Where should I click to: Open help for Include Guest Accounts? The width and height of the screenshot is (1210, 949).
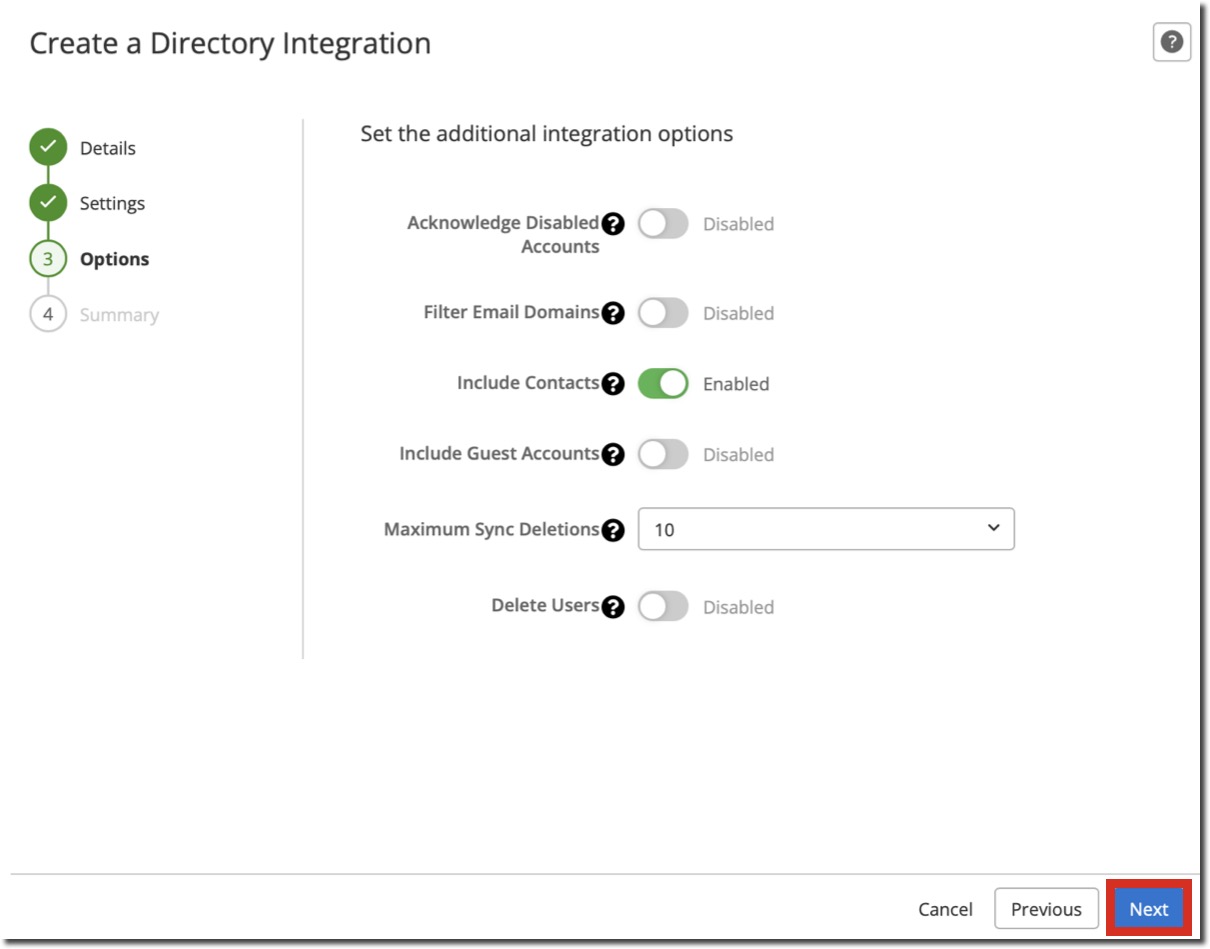(614, 454)
